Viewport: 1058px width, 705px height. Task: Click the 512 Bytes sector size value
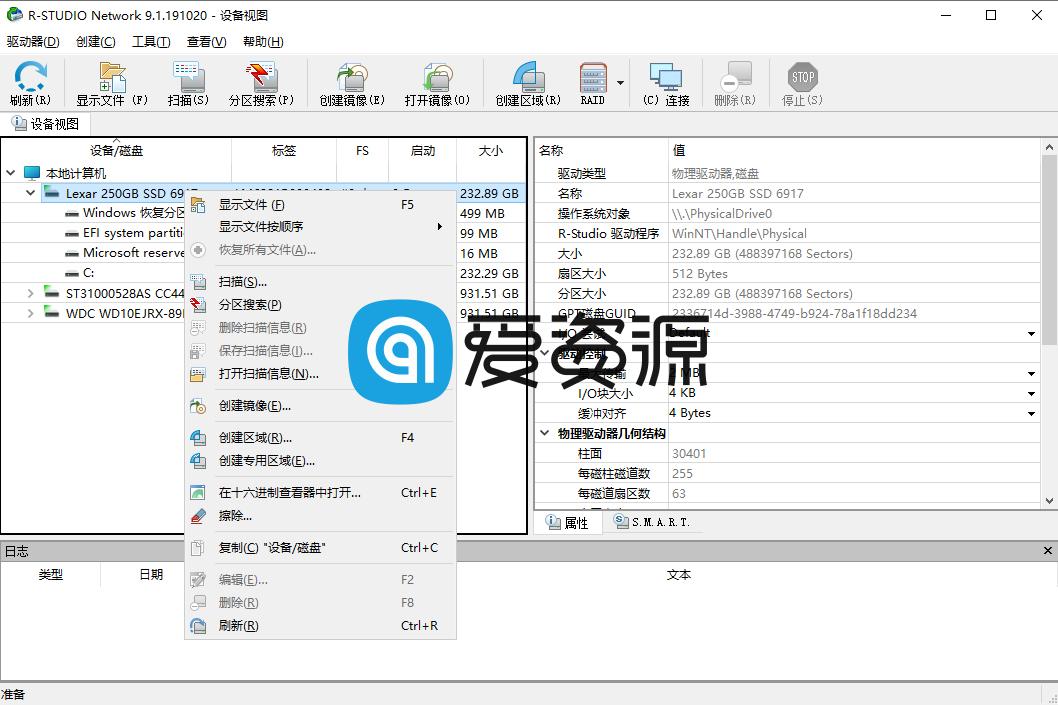[x=700, y=274]
